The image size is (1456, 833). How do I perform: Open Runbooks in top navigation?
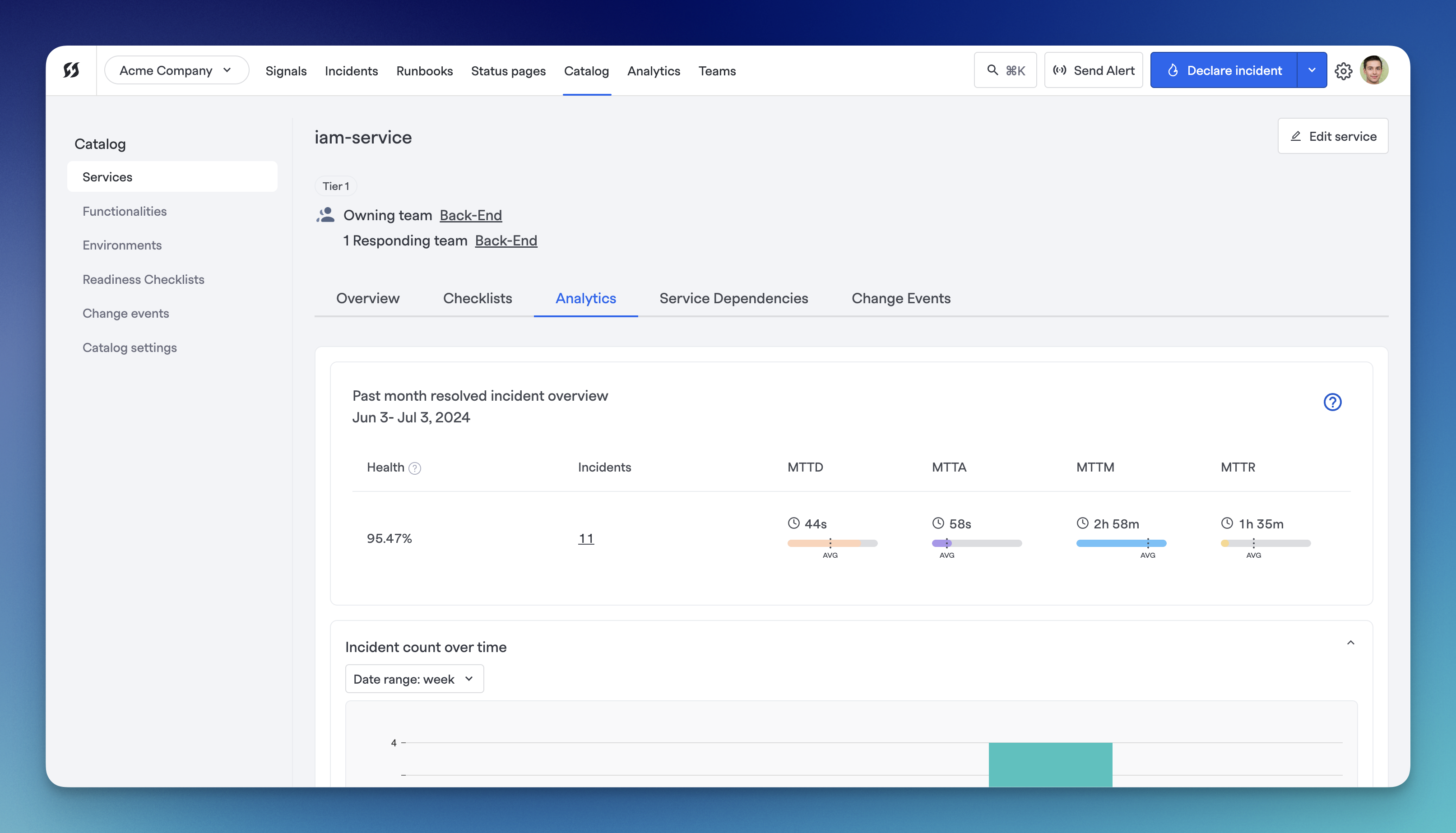coord(425,71)
